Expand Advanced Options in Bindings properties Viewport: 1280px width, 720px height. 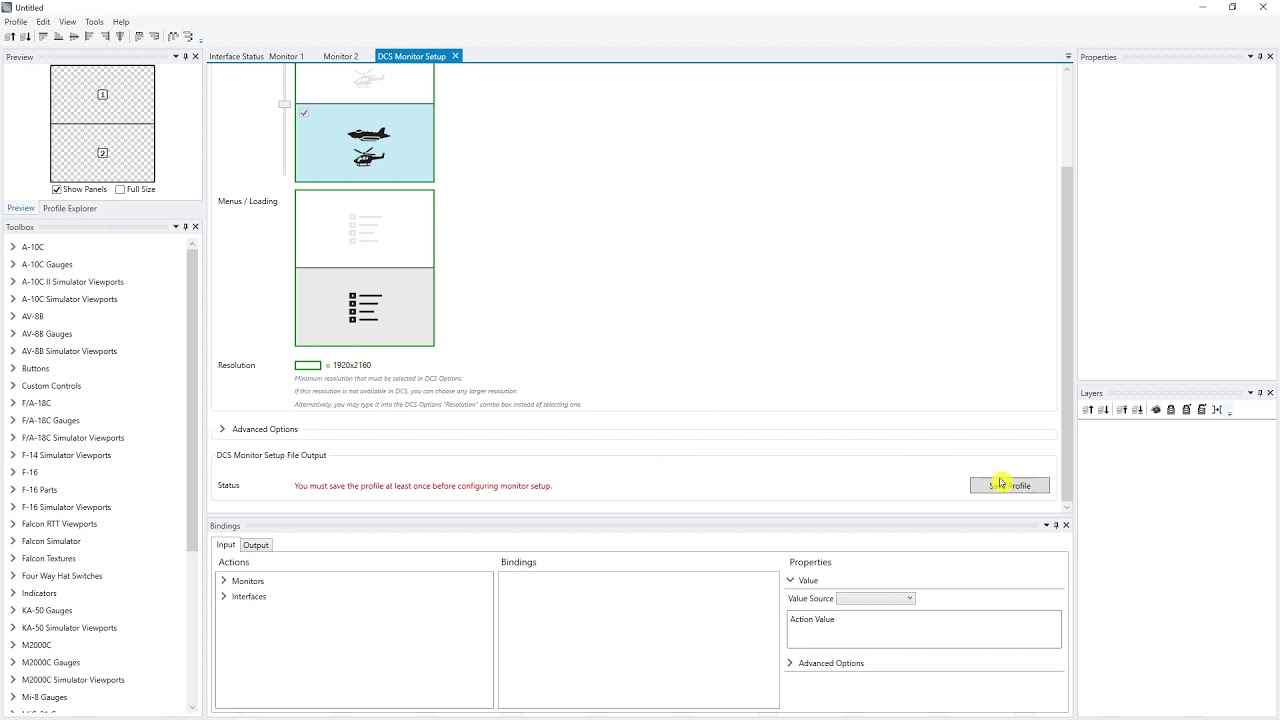[790, 663]
